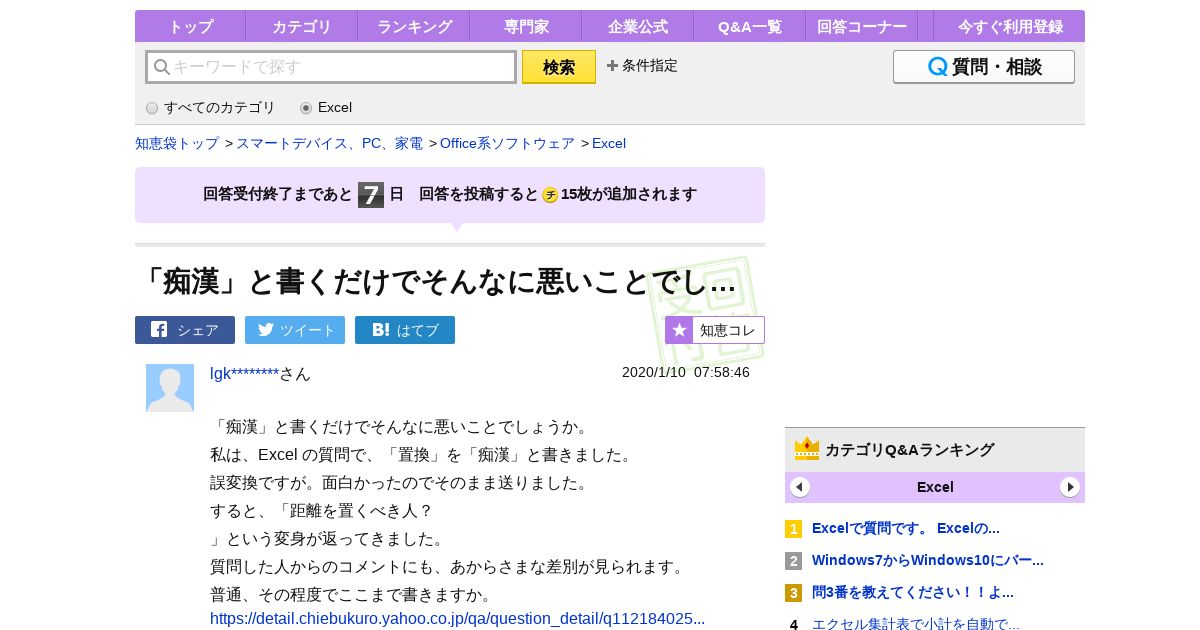Open the 今すぐ利用登録 tab
1200x630 pixels.
1009,26
